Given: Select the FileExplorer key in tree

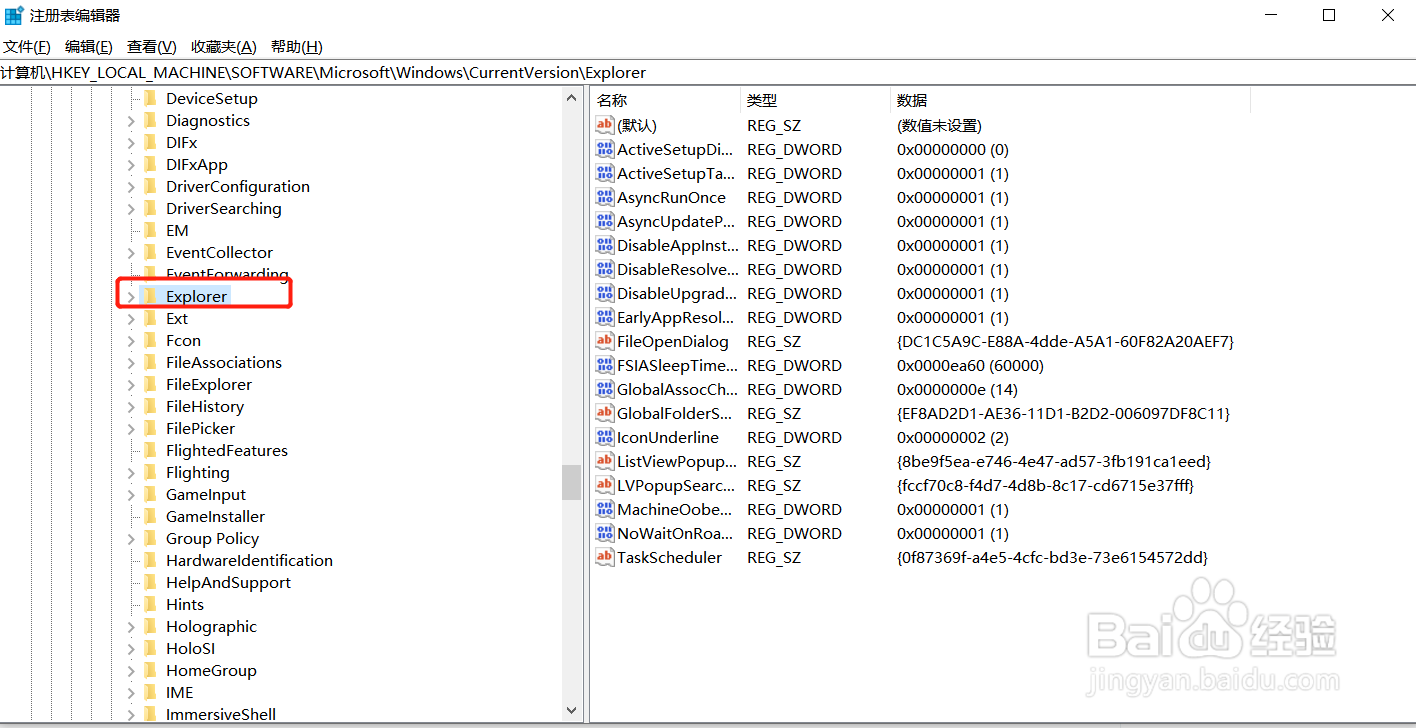Looking at the screenshot, I should 209,384.
